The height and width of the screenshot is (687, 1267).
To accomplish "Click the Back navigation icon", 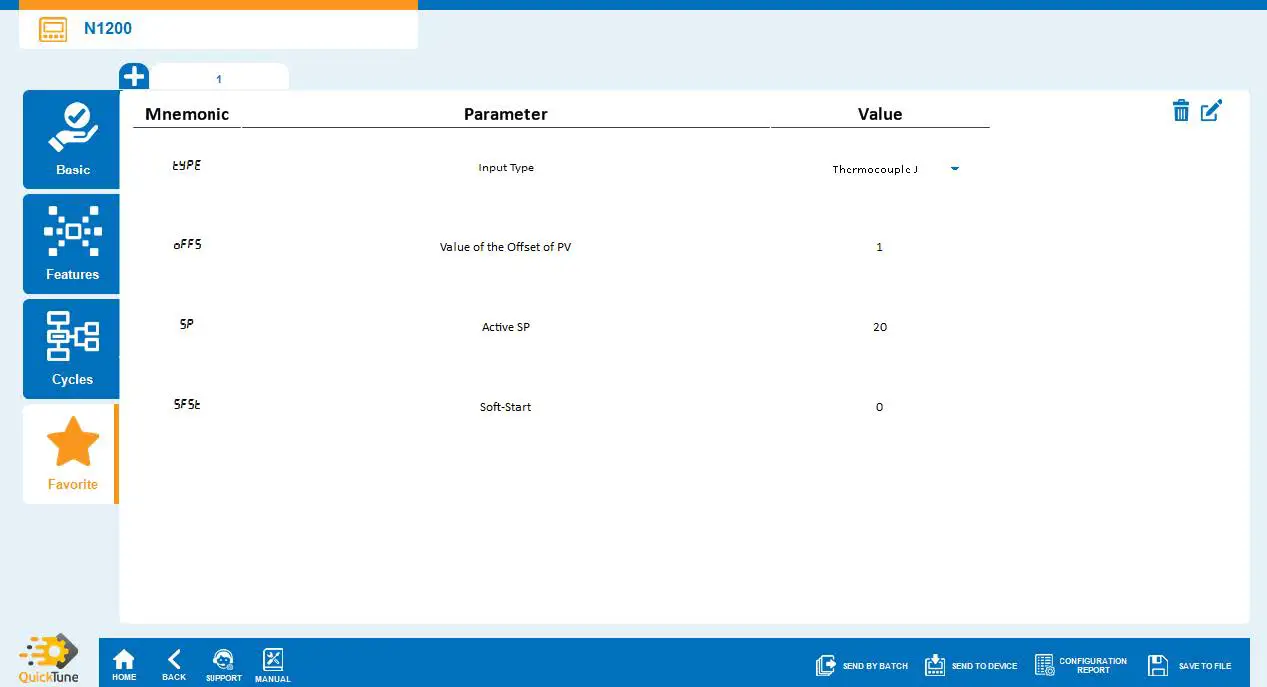I will [x=173, y=663].
